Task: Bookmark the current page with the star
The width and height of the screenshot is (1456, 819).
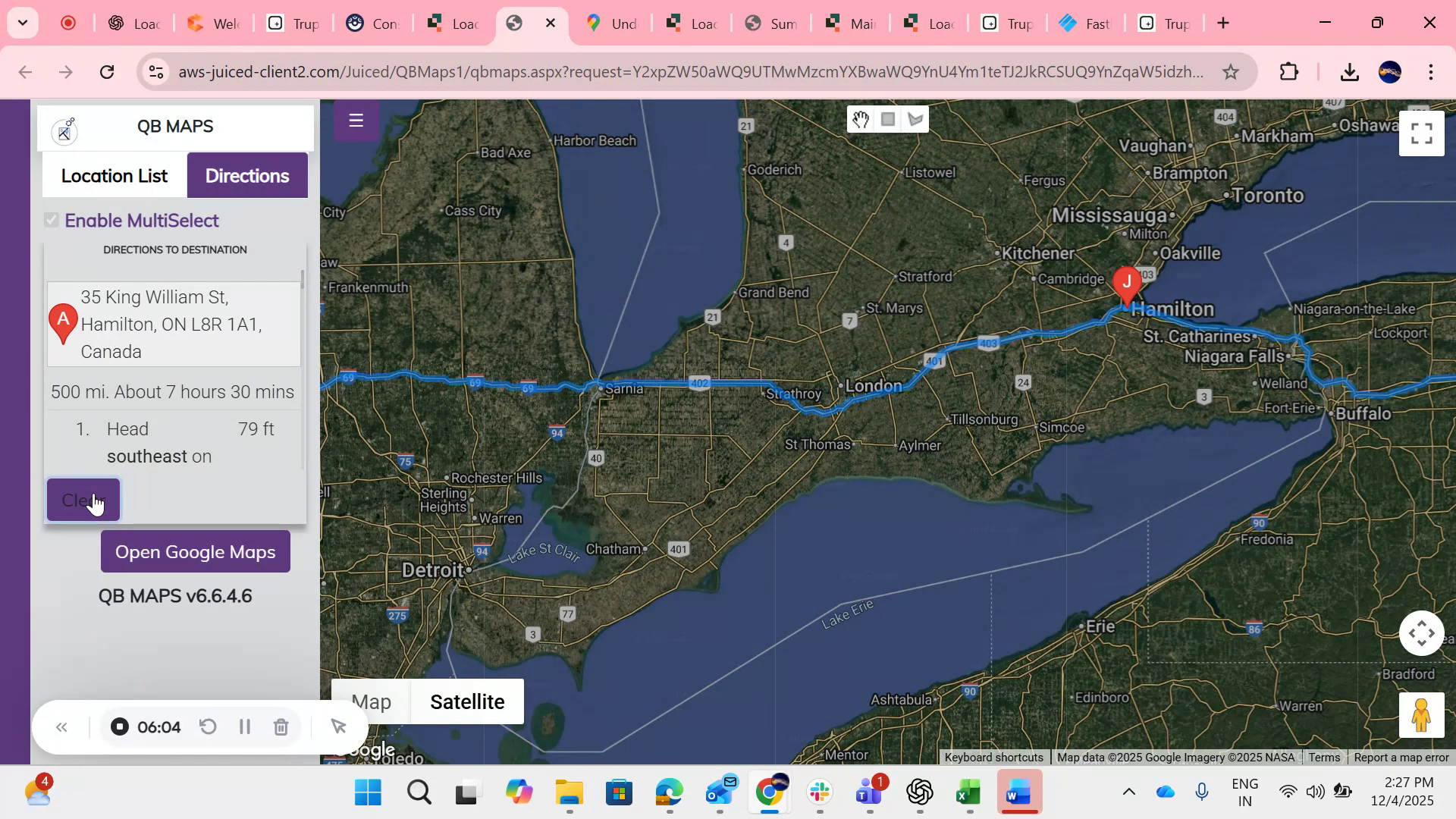Action: tap(1231, 72)
